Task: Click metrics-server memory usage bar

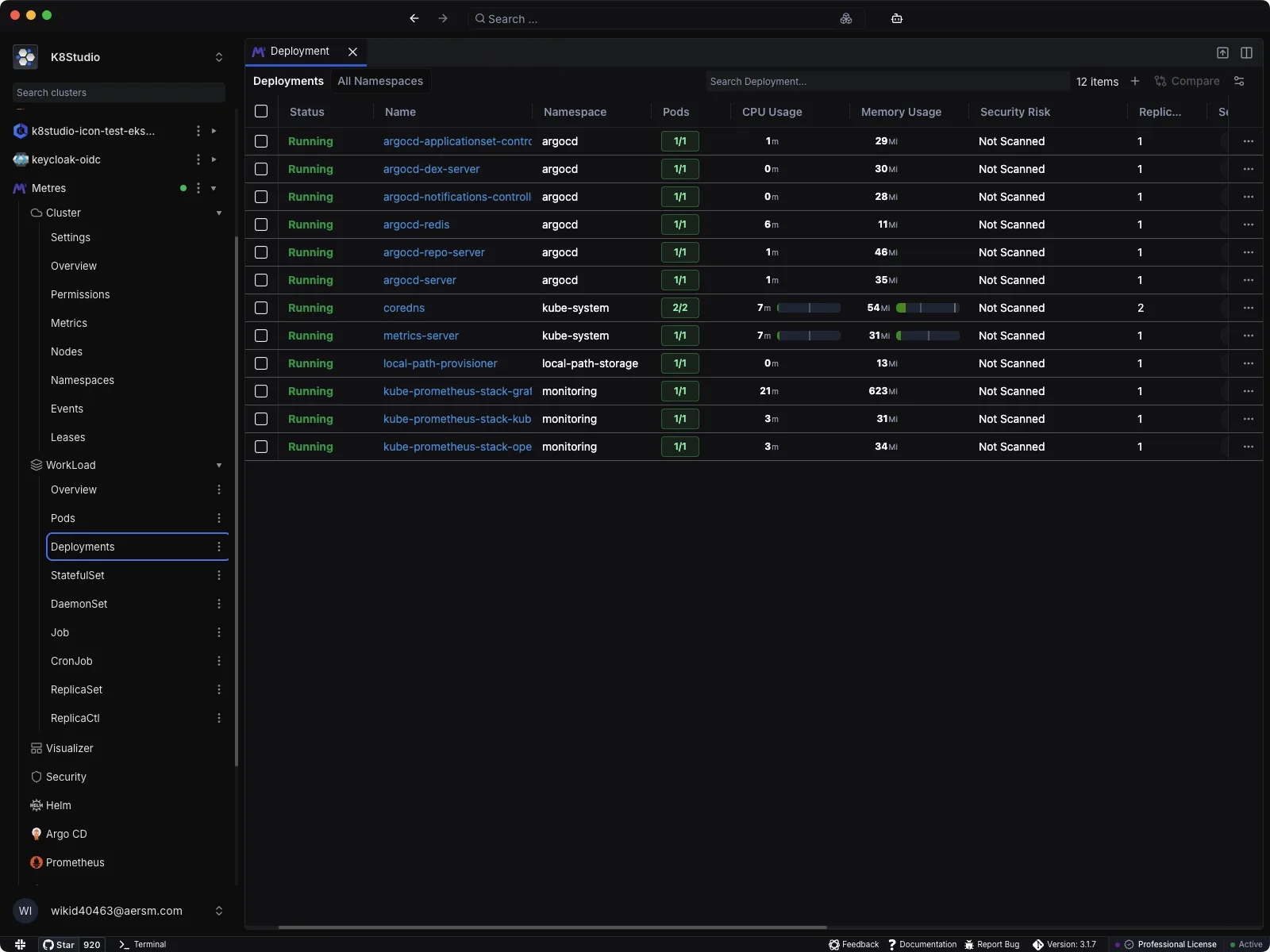Action: [x=928, y=336]
